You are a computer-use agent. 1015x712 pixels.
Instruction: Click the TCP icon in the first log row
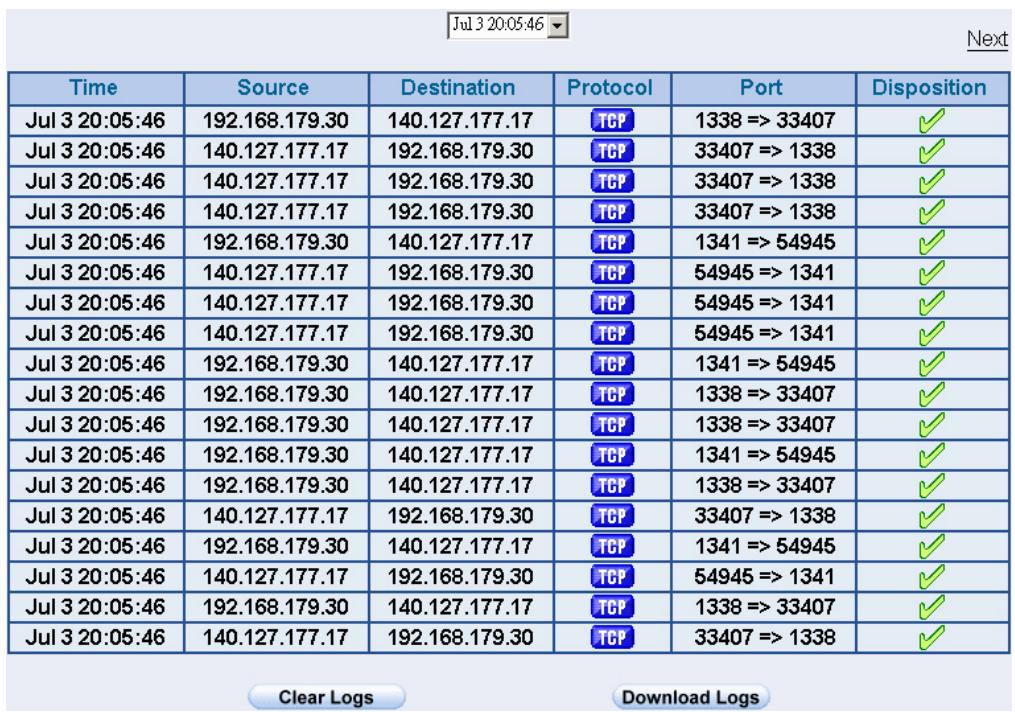coord(612,120)
